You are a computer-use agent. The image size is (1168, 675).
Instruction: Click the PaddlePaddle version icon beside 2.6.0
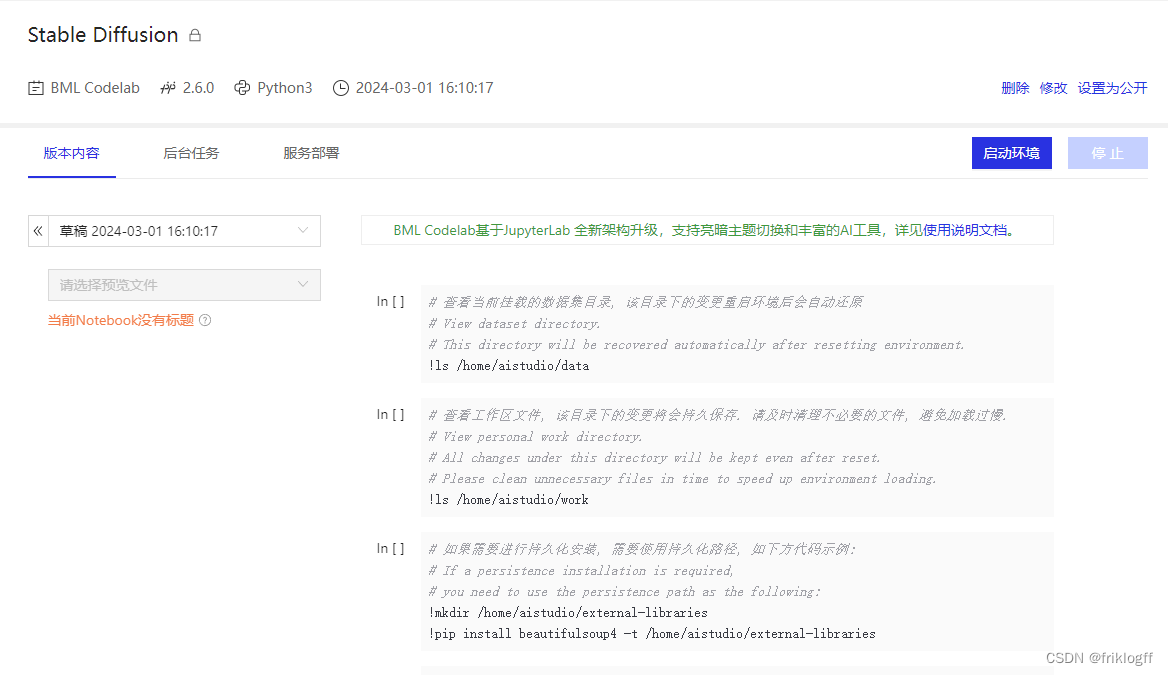pyautogui.click(x=168, y=88)
